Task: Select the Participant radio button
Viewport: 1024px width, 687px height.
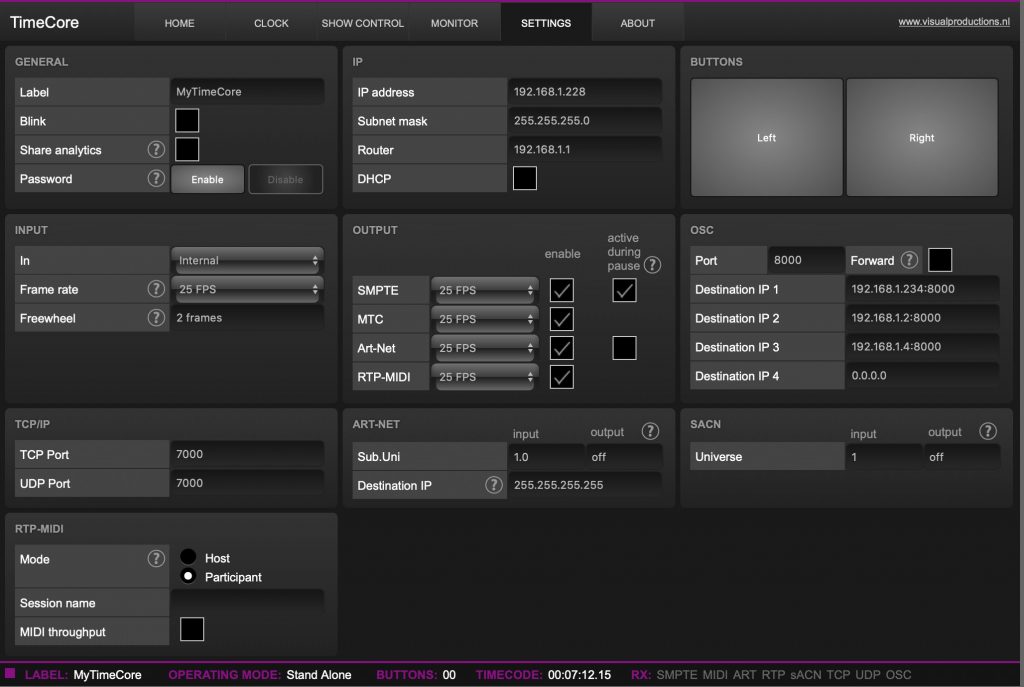Action: point(188,576)
